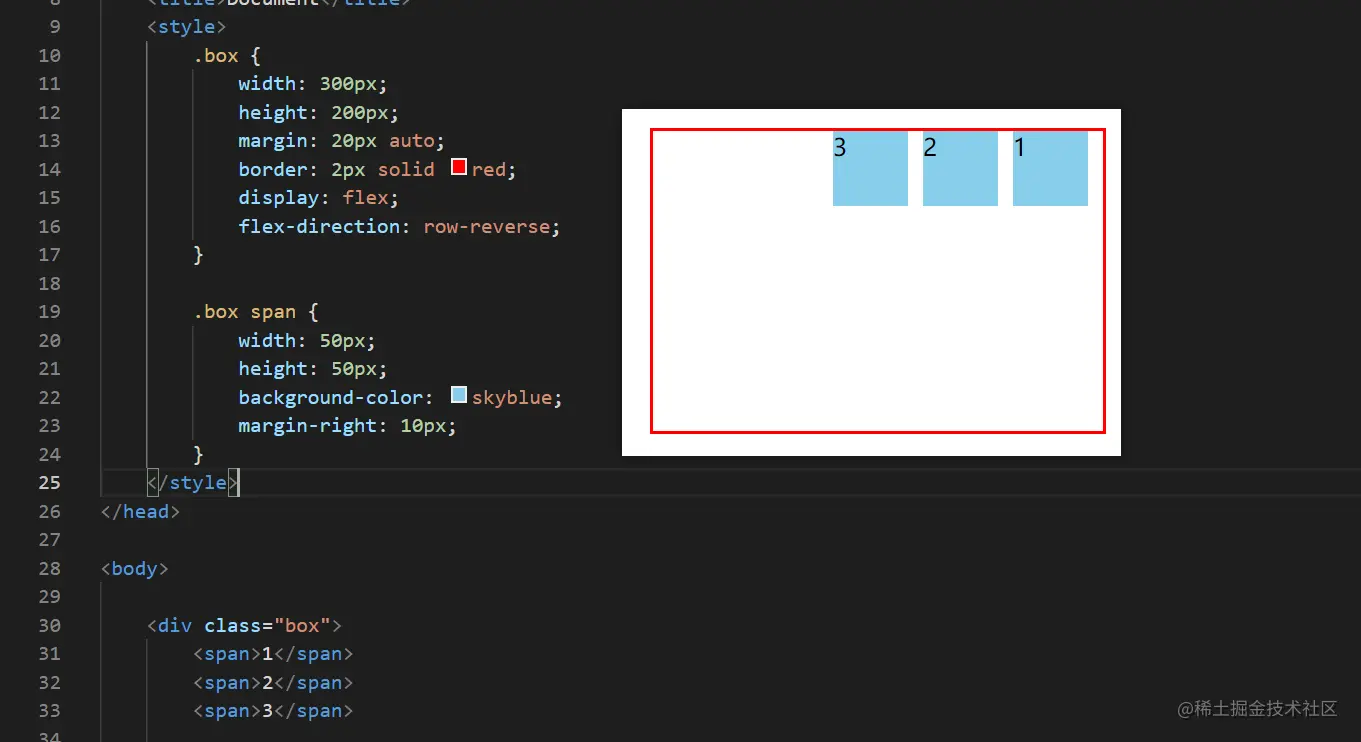Click the "row-reverse" value
This screenshot has height=742, width=1361.
487,226
